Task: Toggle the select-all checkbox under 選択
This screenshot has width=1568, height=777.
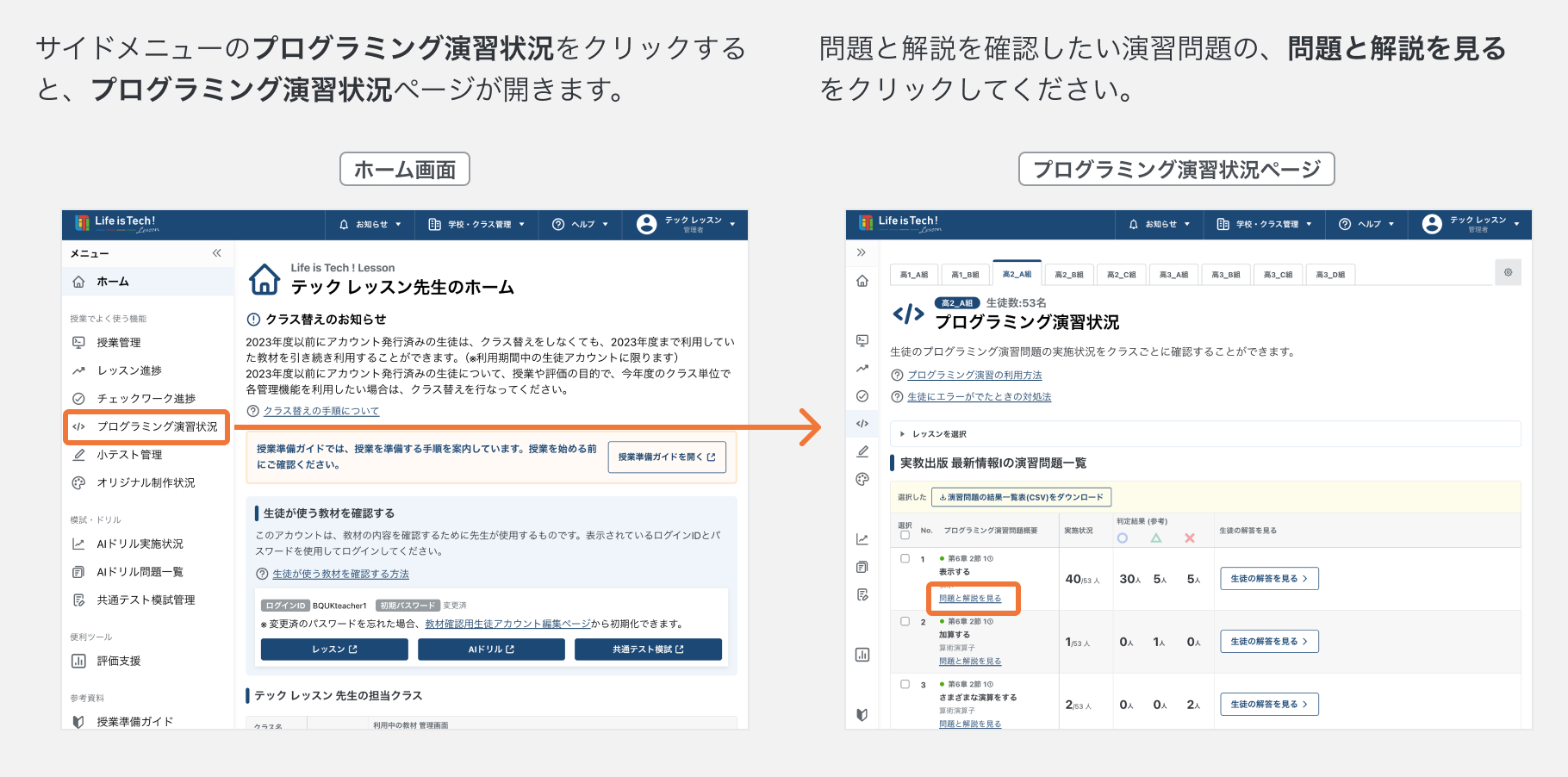Action: [x=905, y=535]
